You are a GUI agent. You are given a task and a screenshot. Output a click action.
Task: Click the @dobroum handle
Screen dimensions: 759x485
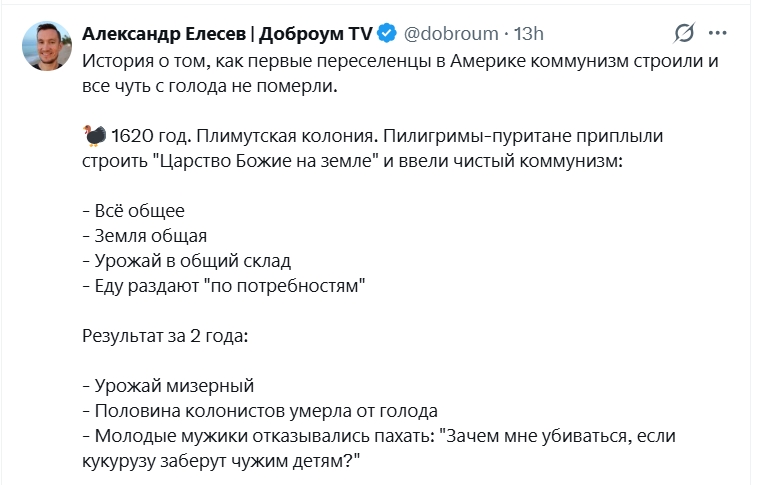tap(450, 33)
